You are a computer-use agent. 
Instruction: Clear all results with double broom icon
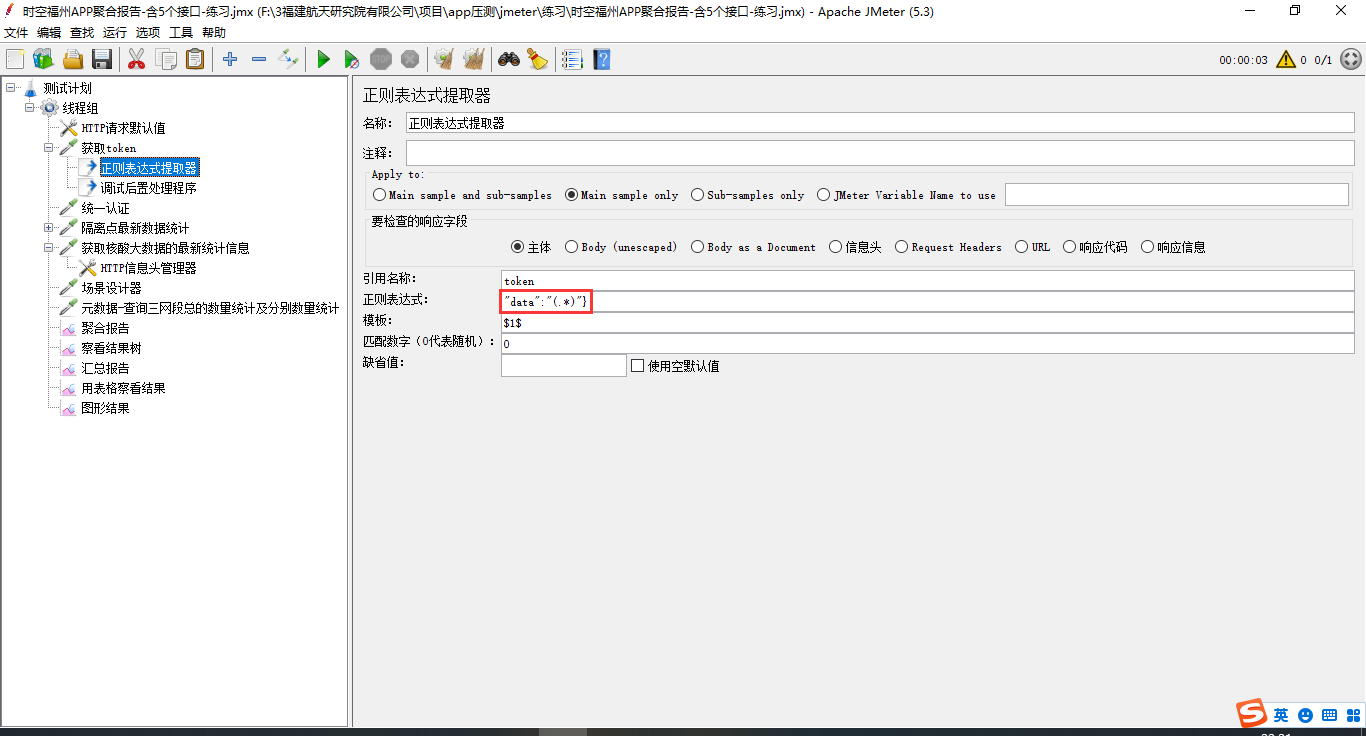click(x=474, y=60)
